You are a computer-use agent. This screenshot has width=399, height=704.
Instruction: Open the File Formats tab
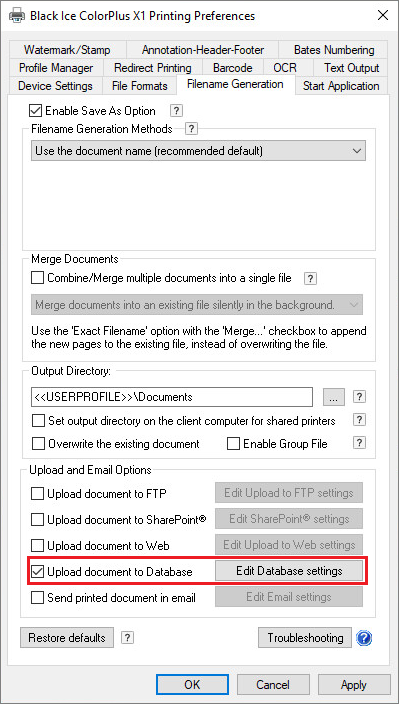[x=140, y=85]
